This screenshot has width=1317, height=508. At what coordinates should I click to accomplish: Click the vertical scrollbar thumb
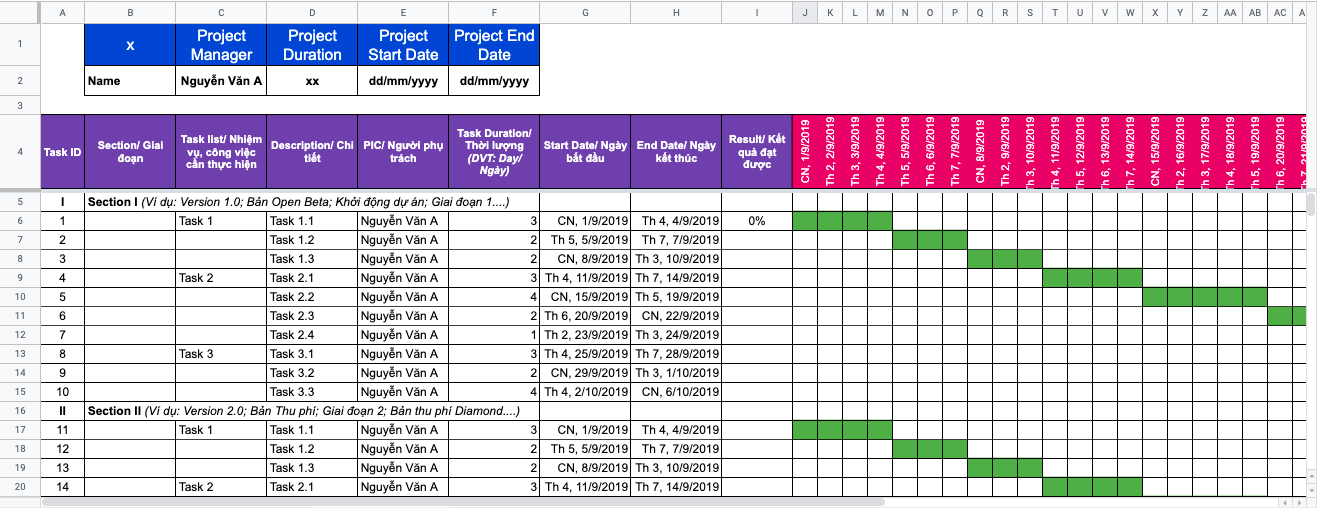tap(1311, 203)
